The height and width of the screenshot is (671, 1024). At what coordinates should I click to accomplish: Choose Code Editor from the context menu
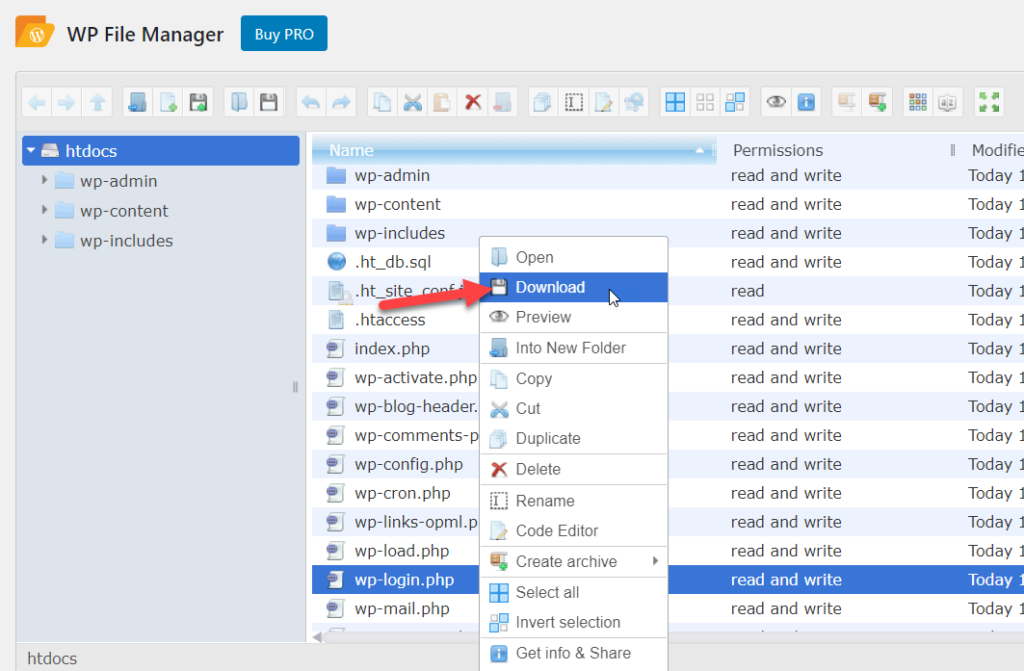pyautogui.click(x=573, y=531)
